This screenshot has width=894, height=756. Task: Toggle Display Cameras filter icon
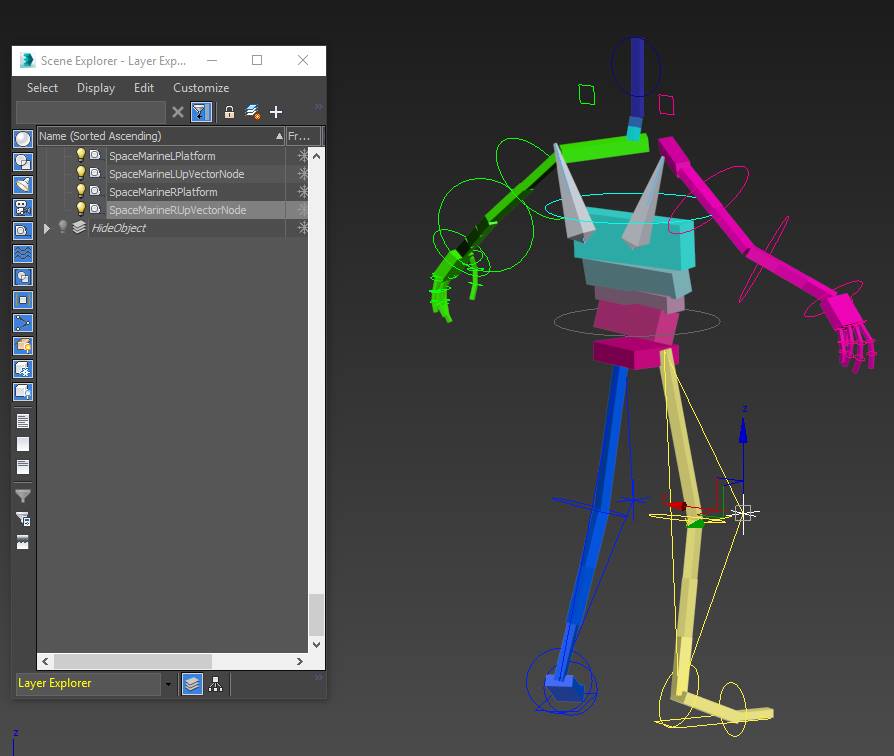[x=23, y=208]
